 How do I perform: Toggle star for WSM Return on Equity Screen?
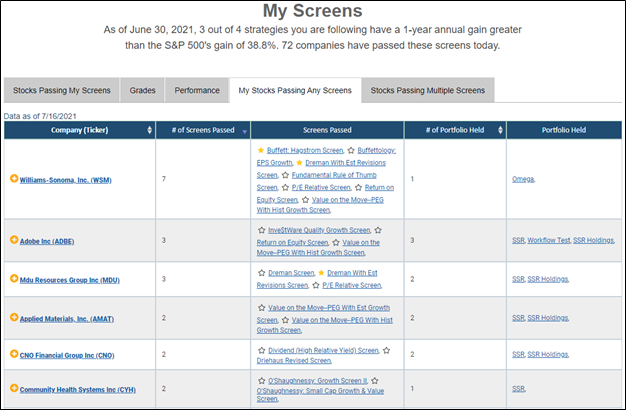(359, 188)
